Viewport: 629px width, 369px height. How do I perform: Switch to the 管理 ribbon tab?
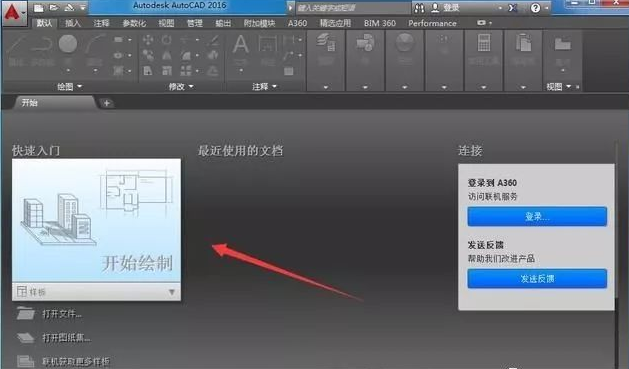coord(195,23)
